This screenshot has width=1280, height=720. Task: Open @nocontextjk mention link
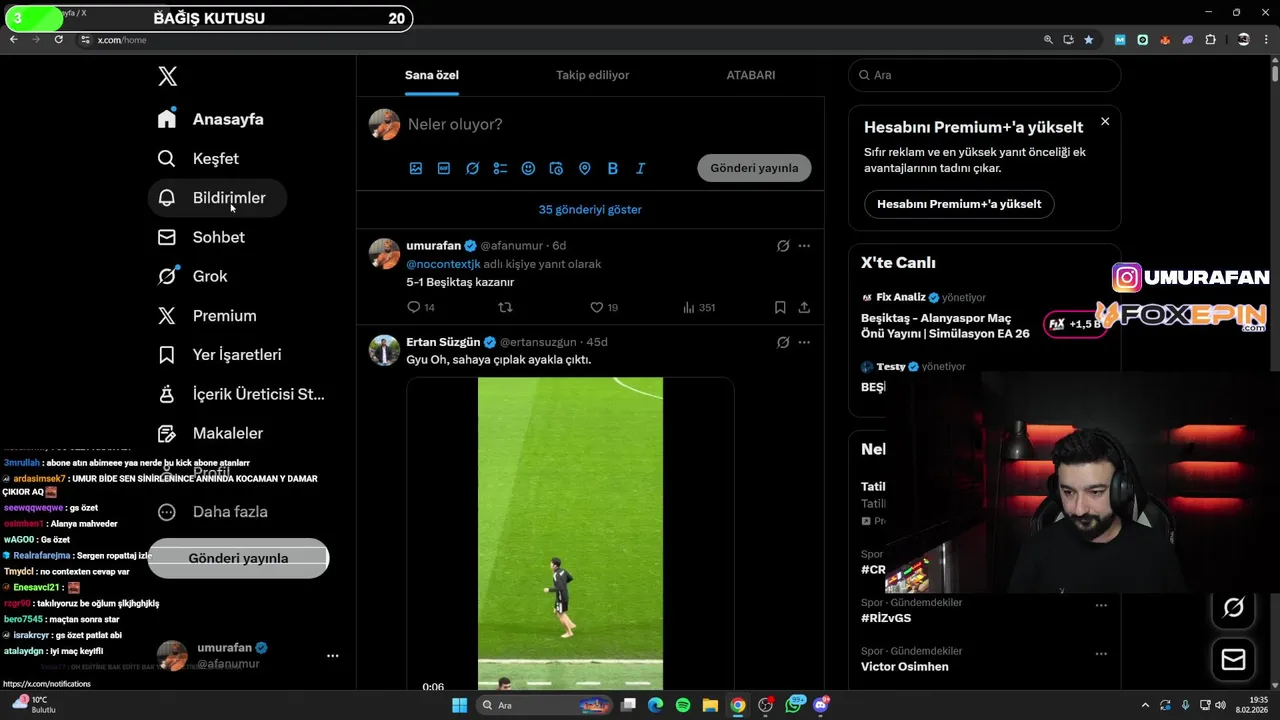click(443, 264)
